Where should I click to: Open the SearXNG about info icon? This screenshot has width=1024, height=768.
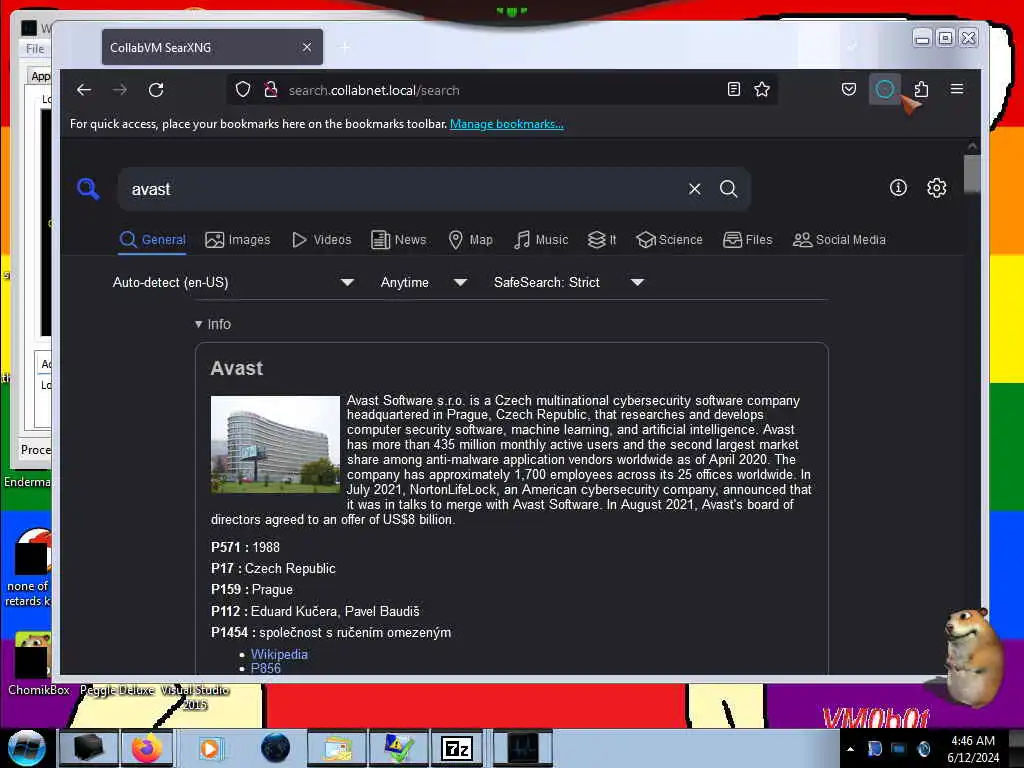point(898,188)
